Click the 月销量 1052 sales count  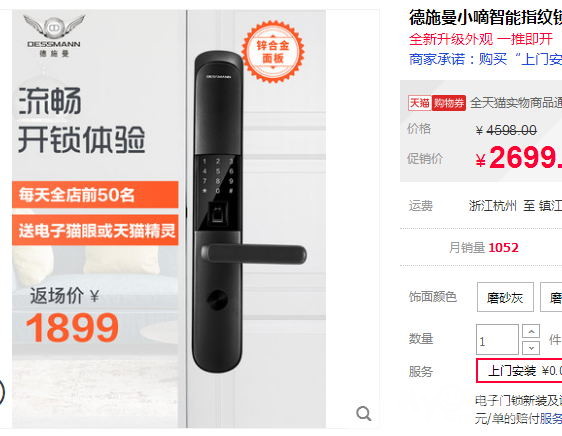(x=484, y=247)
